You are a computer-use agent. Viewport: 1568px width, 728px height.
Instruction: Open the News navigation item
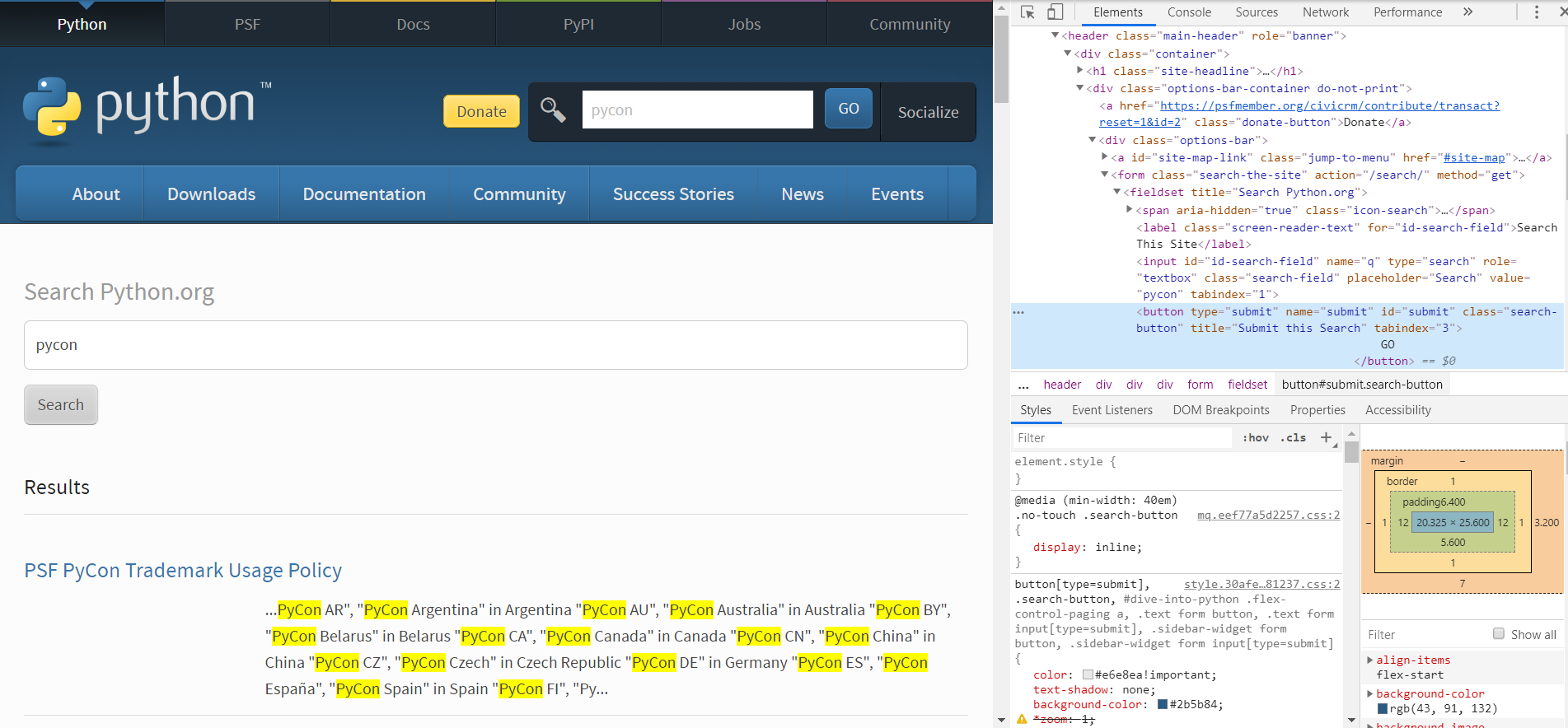[x=803, y=194]
